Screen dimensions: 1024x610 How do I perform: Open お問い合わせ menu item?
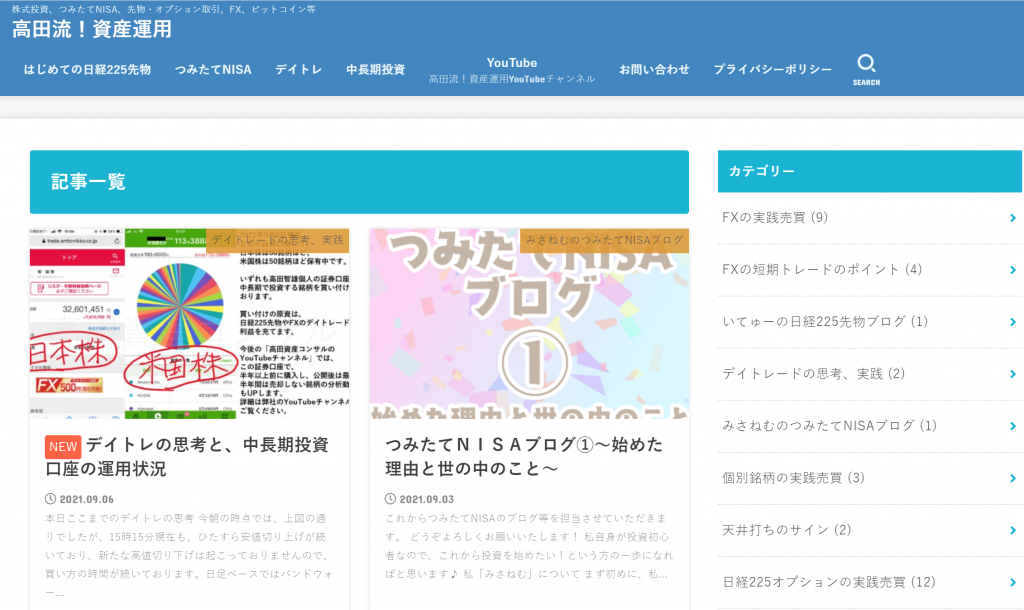pos(654,69)
